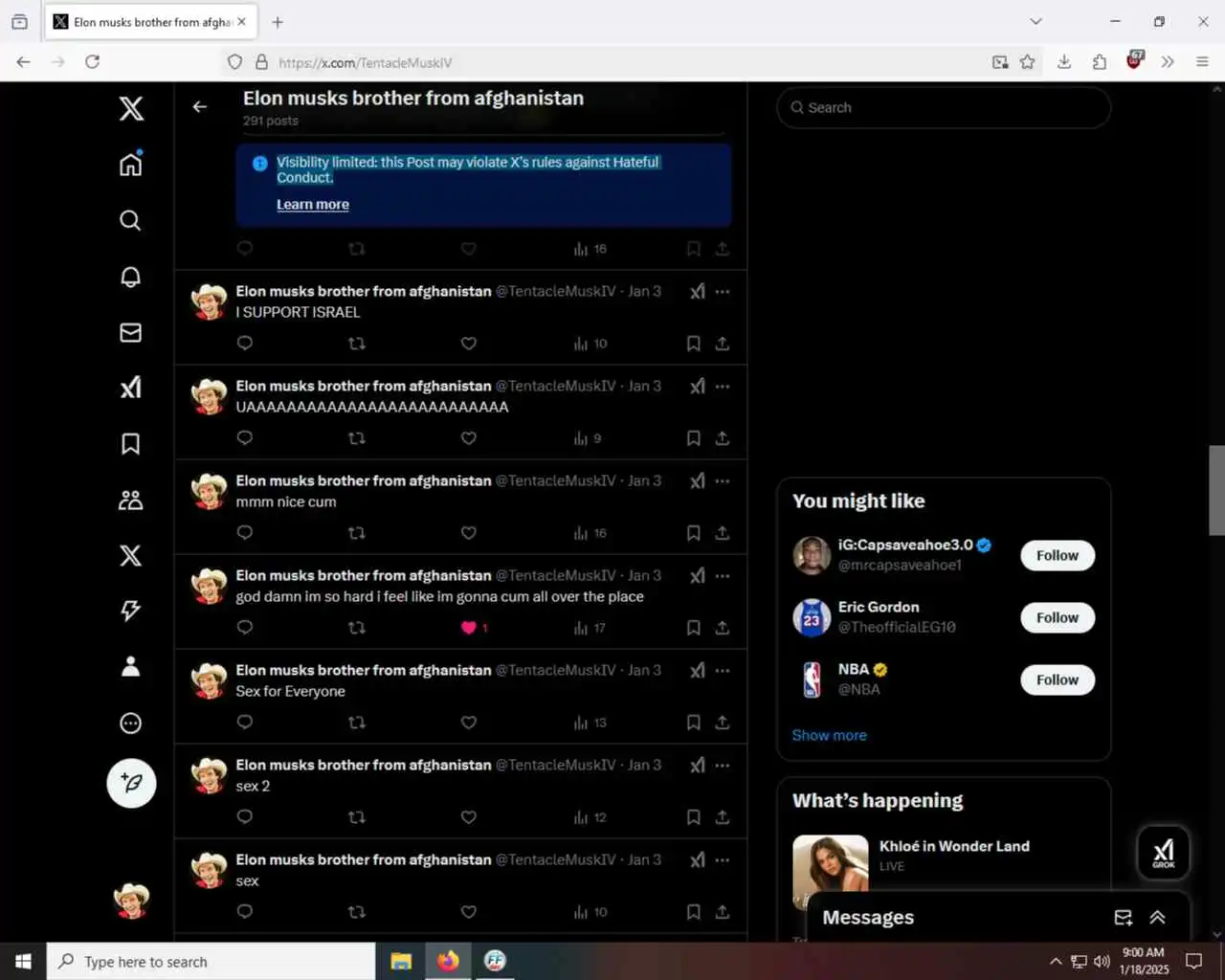
Task: Open Bookmarks icon in sidebar
Action: click(131, 444)
